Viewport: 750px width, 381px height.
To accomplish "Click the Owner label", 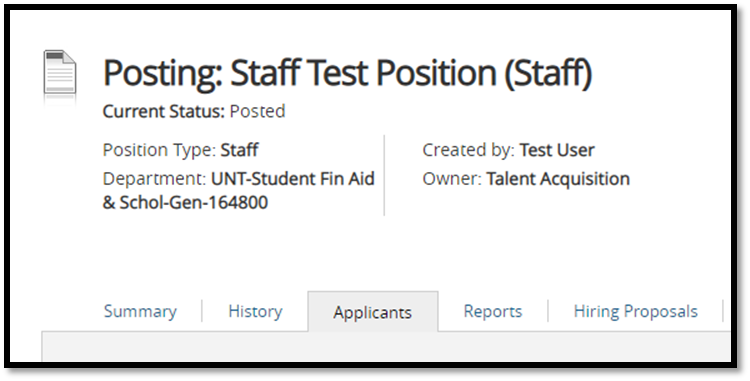I will coord(452,179).
